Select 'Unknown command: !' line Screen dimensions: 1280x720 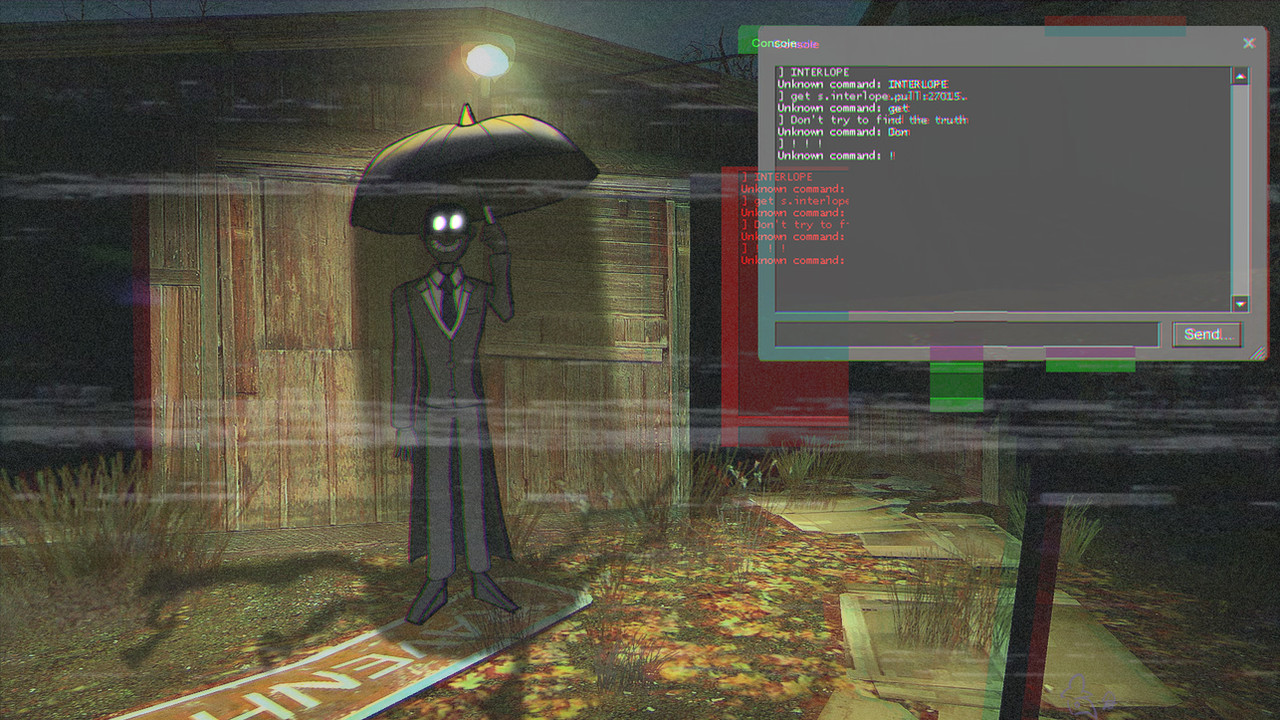tap(836, 157)
